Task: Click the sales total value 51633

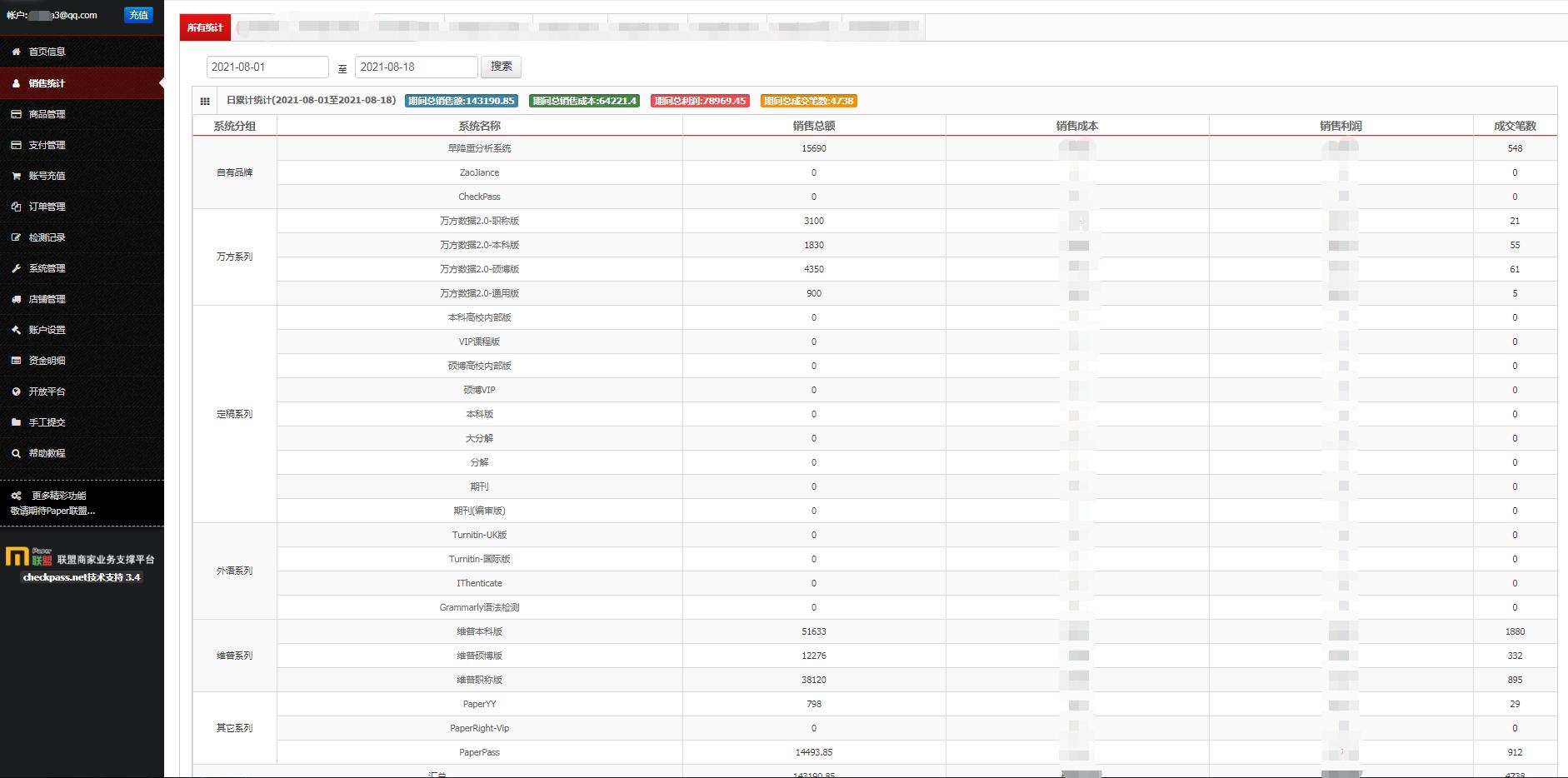Action: [x=814, y=631]
